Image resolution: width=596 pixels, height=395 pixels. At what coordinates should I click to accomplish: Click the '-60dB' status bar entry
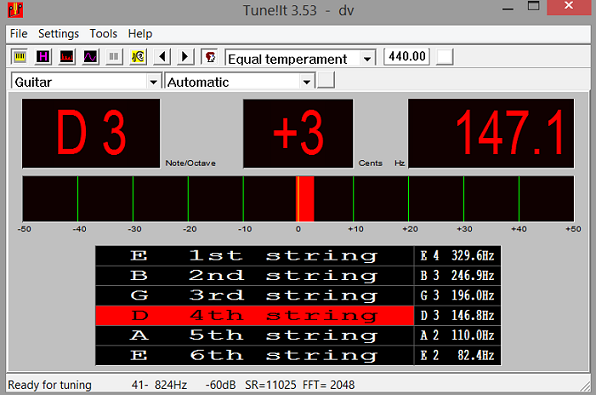(x=220, y=385)
